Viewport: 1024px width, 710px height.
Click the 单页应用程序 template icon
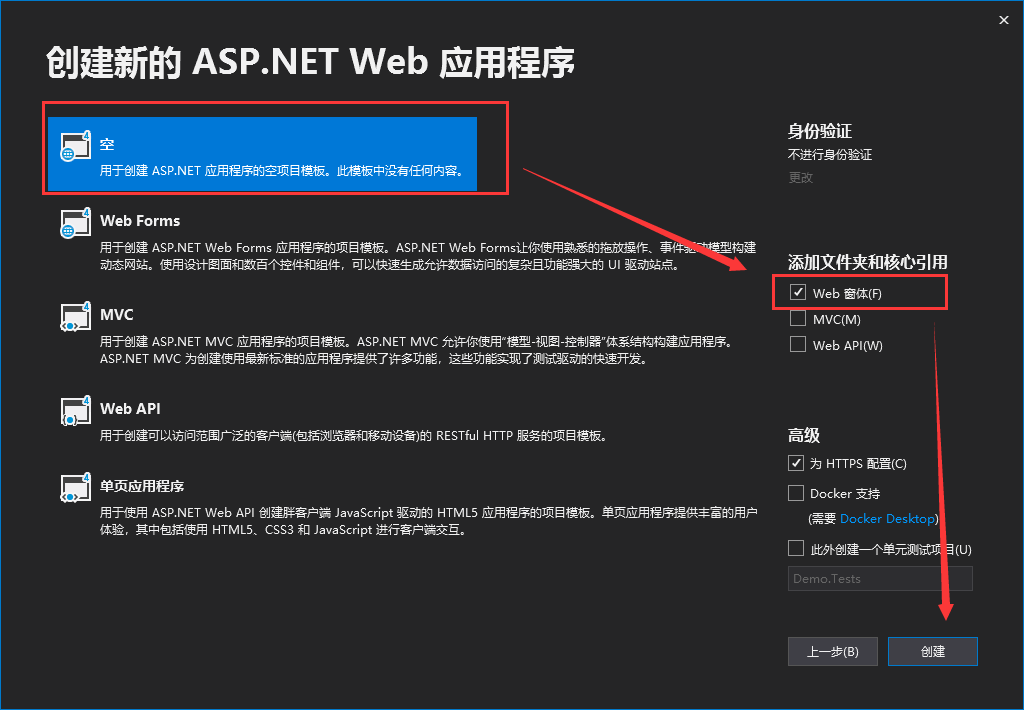click(x=75, y=489)
